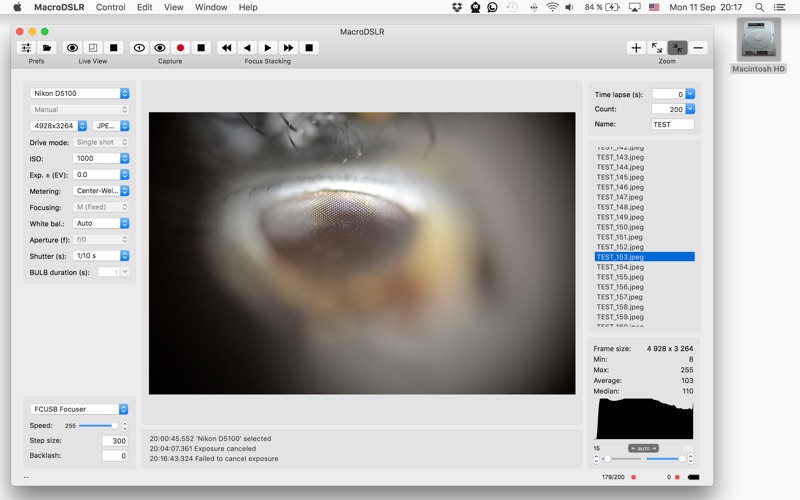800x500 pixels.
Task: Click the open folder icon in toolbar
Action: coord(47,48)
